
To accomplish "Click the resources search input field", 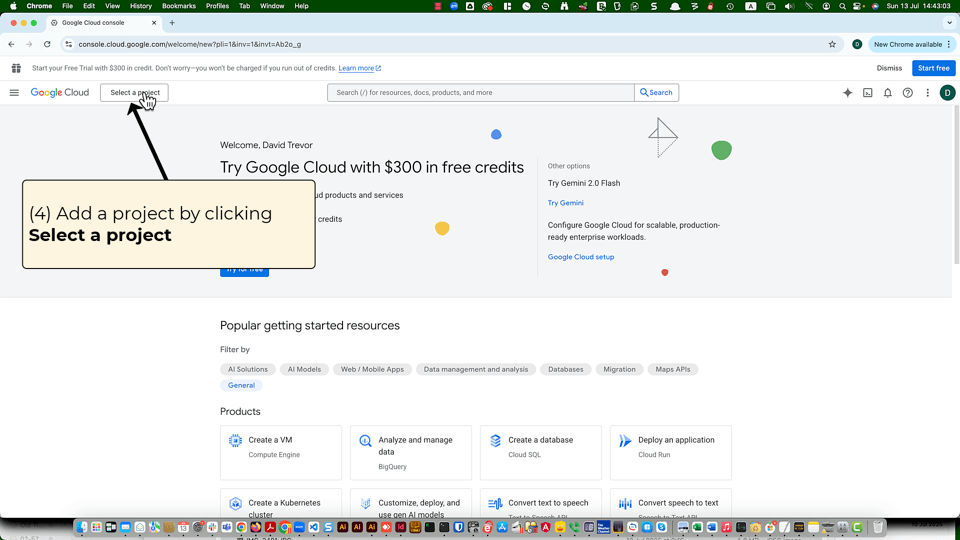I will tap(481, 92).
